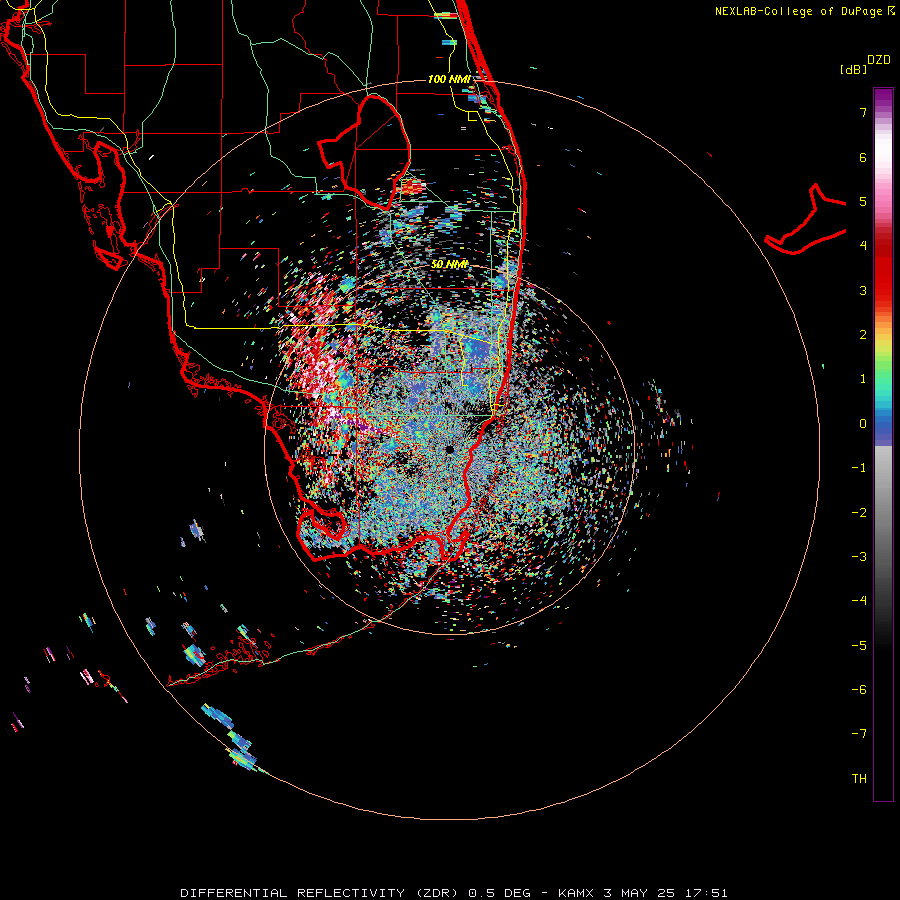Click the KAMX station ID in the caption

[x=578, y=893]
